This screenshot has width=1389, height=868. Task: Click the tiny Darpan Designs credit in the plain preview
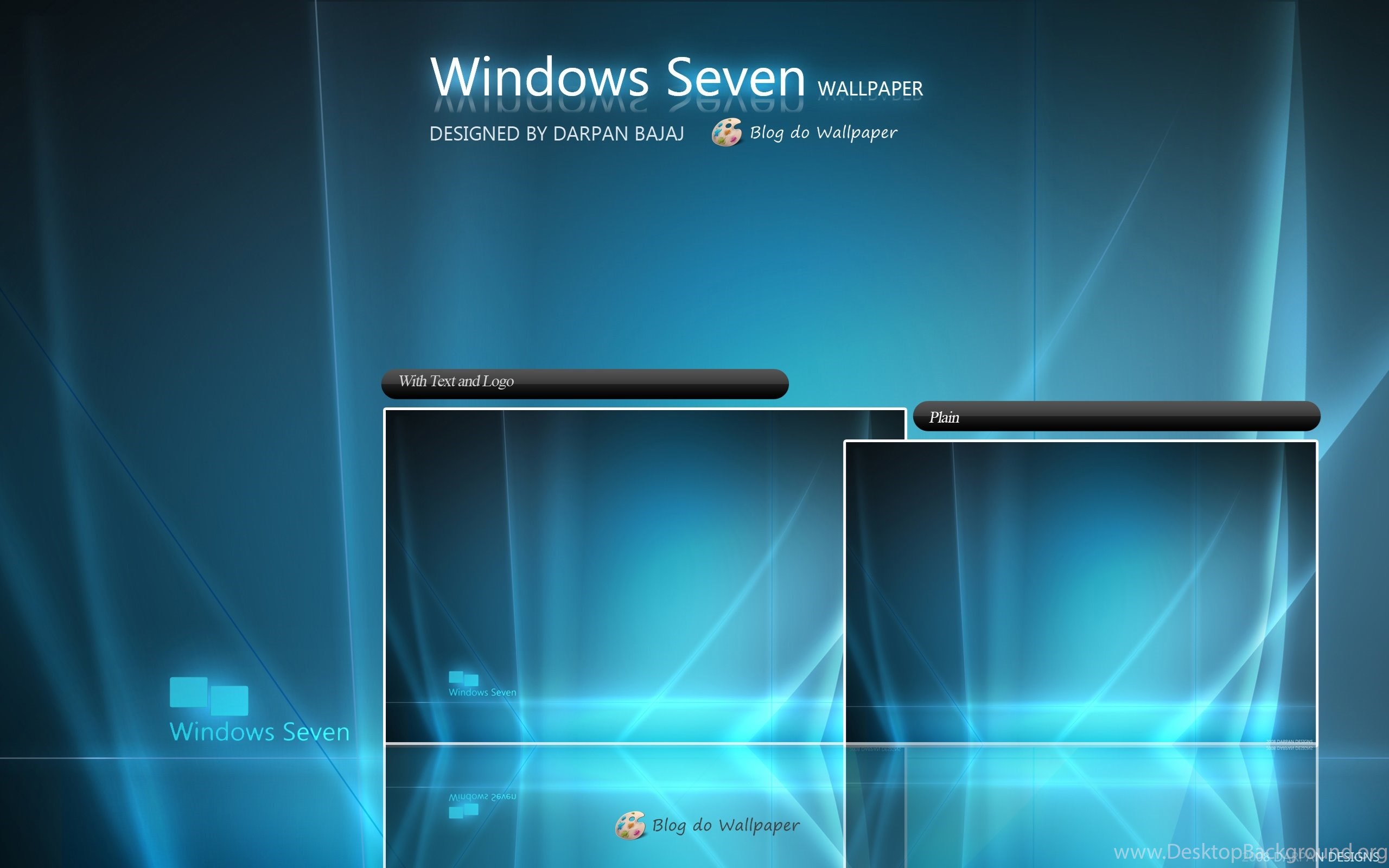pos(1289,742)
